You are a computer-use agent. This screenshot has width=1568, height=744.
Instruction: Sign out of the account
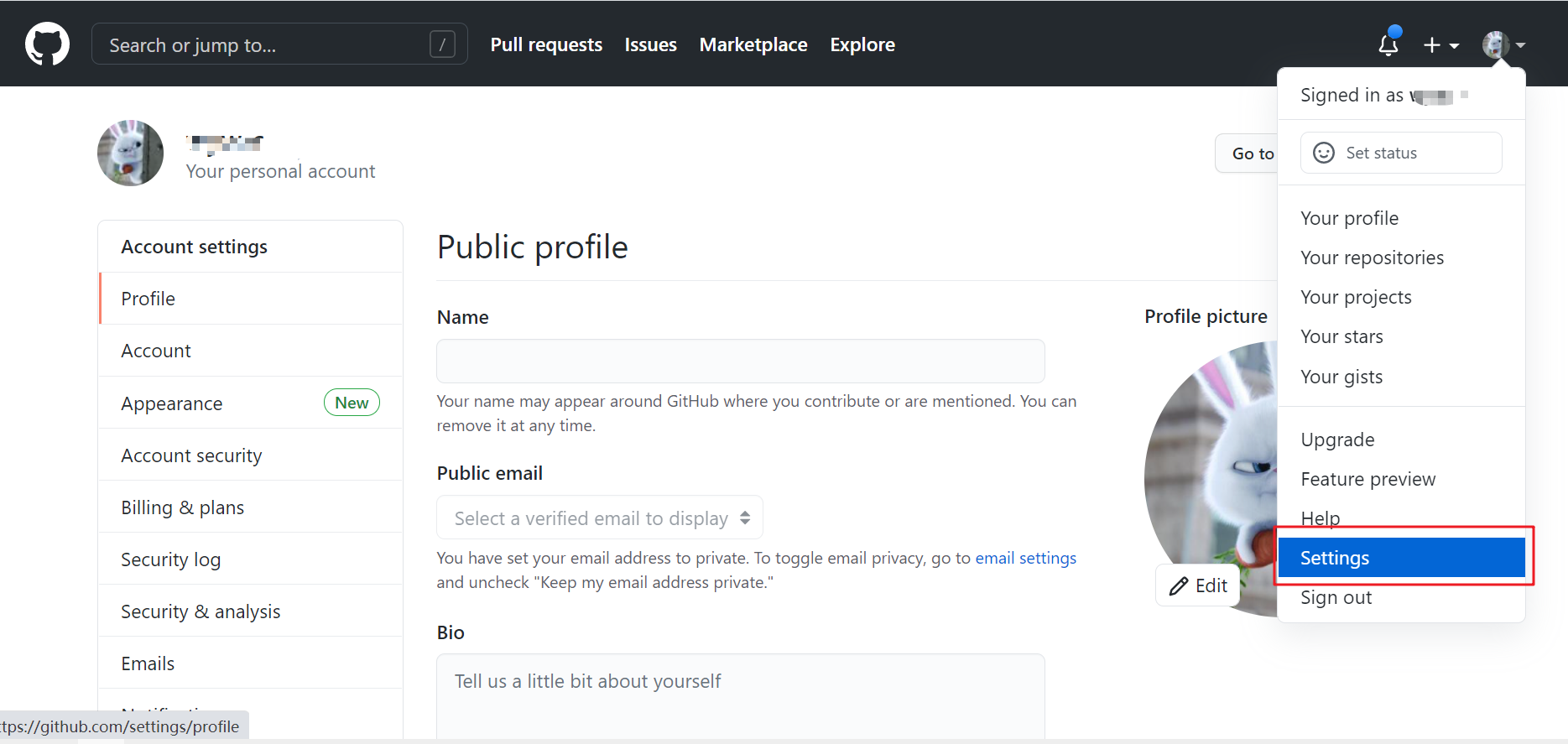1401,597
